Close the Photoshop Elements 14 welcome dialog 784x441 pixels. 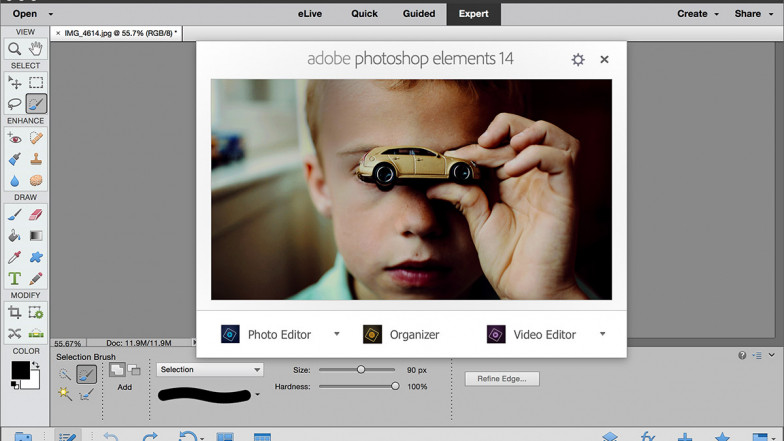tap(604, 60)
